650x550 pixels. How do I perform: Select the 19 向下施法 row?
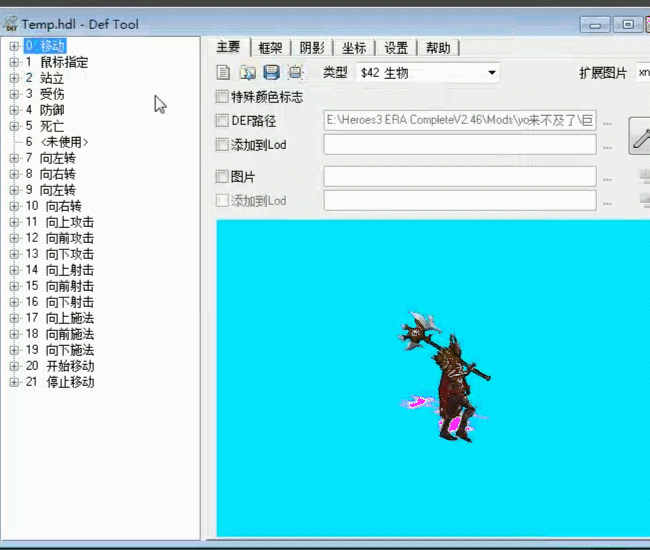pos(60,350)
